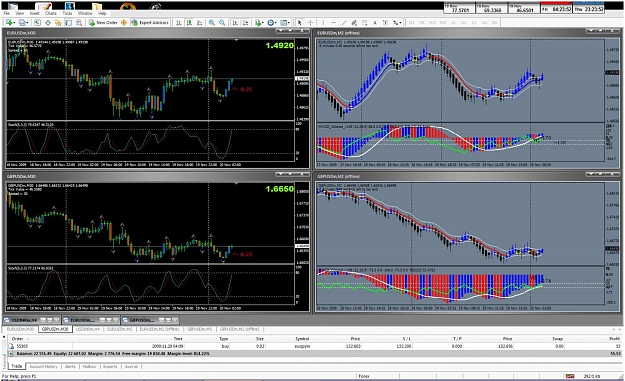
Task: Click the Strategy Tester toolbar icon
Action: [79, 23]
